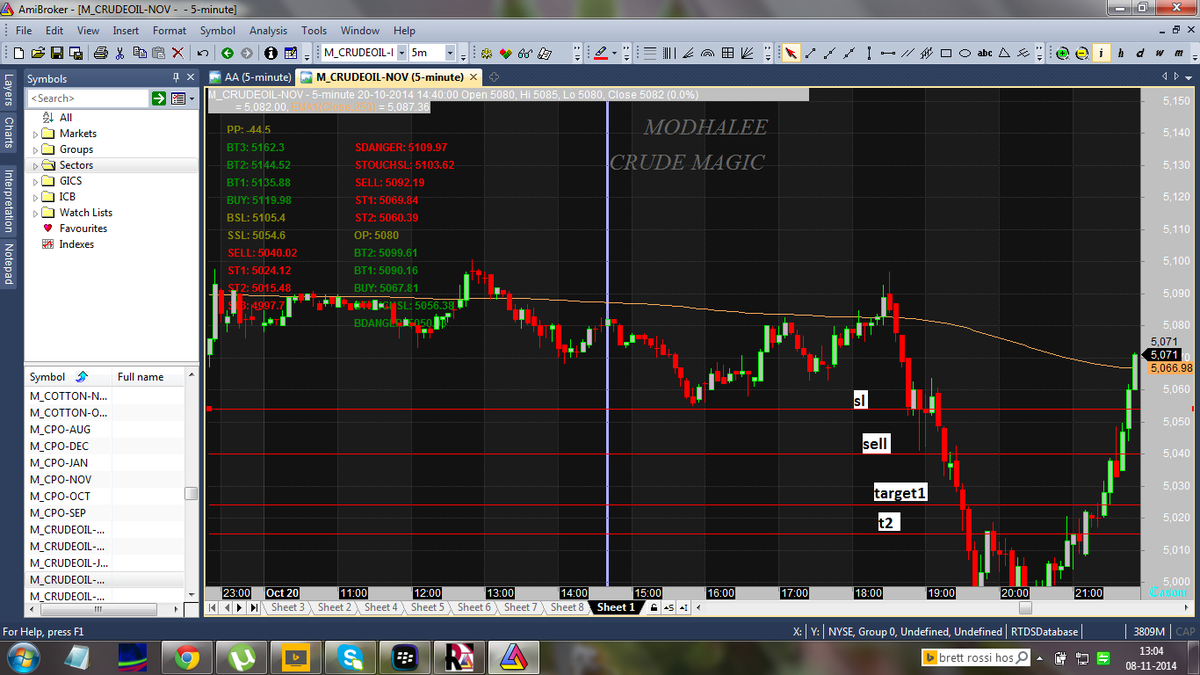This screenshot has height=675, width=1200.
Task: Click the Undo arrow icon
Action: click(203, 53)
